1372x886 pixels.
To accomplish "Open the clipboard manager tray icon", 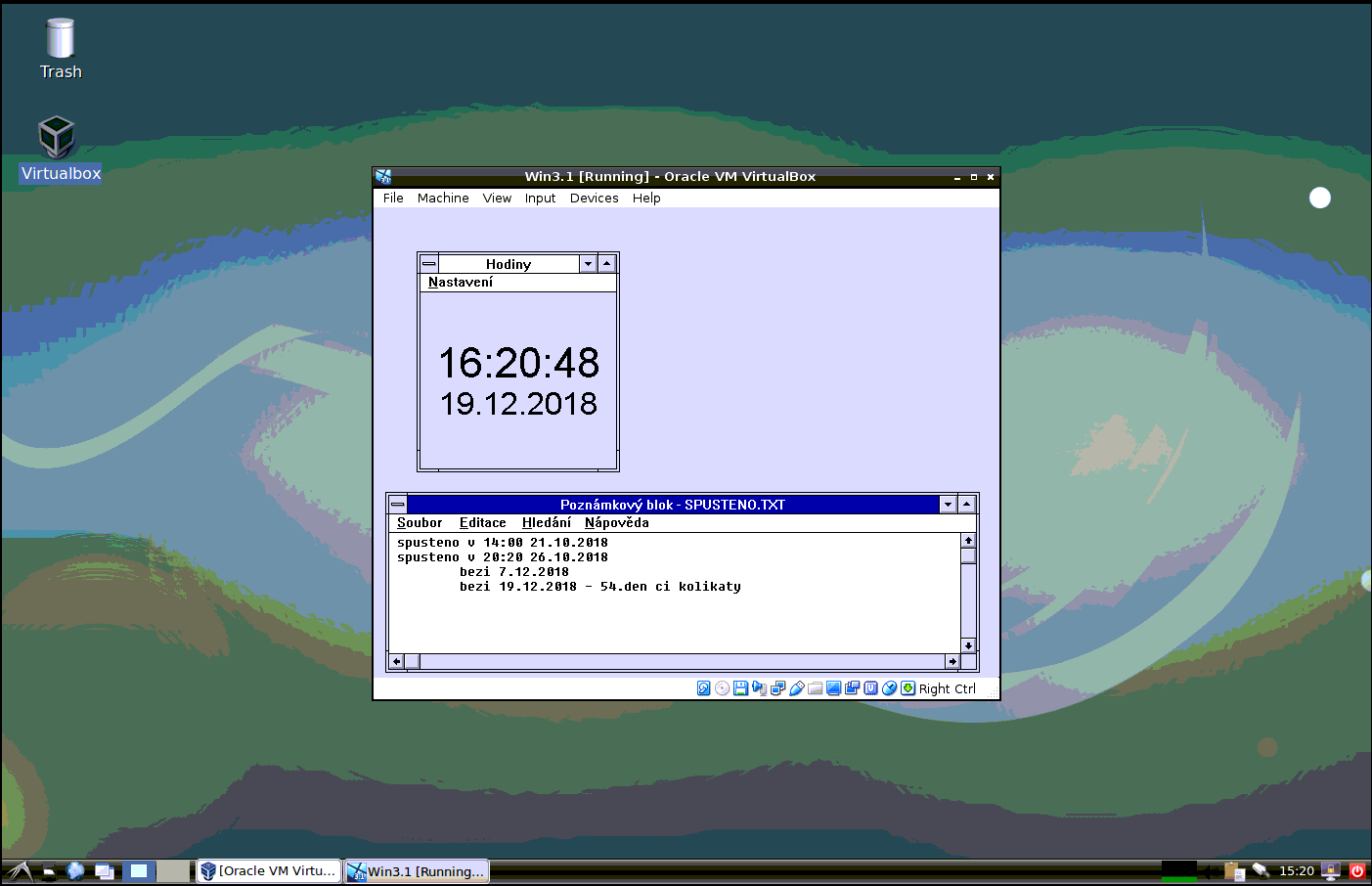I will 1235,871.
